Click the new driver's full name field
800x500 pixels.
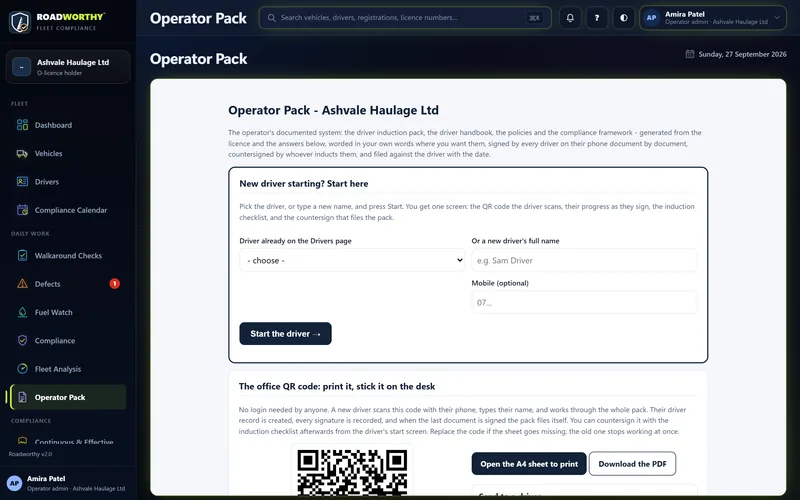point(584,260)
